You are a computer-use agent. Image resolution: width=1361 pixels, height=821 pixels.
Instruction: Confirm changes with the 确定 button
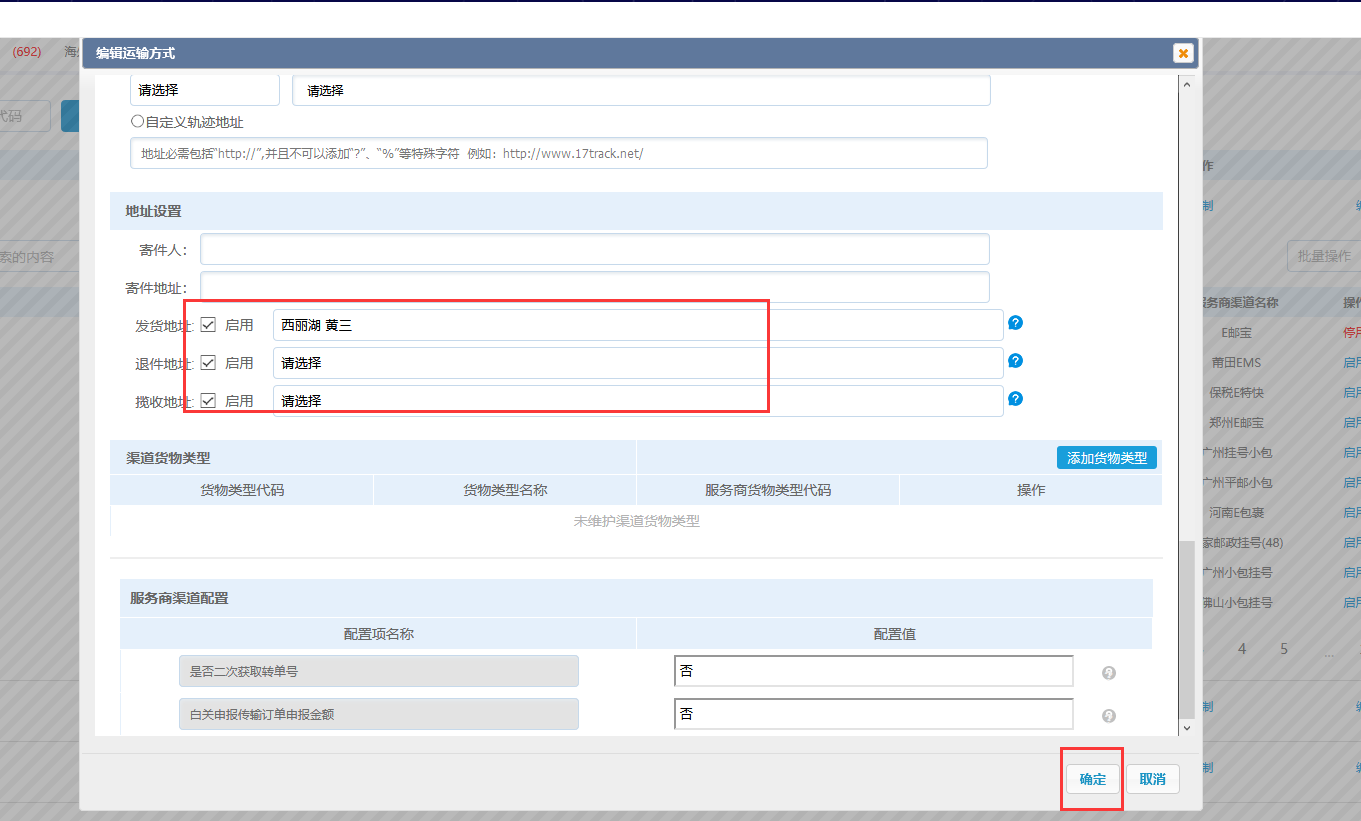tap(1091, 779)
